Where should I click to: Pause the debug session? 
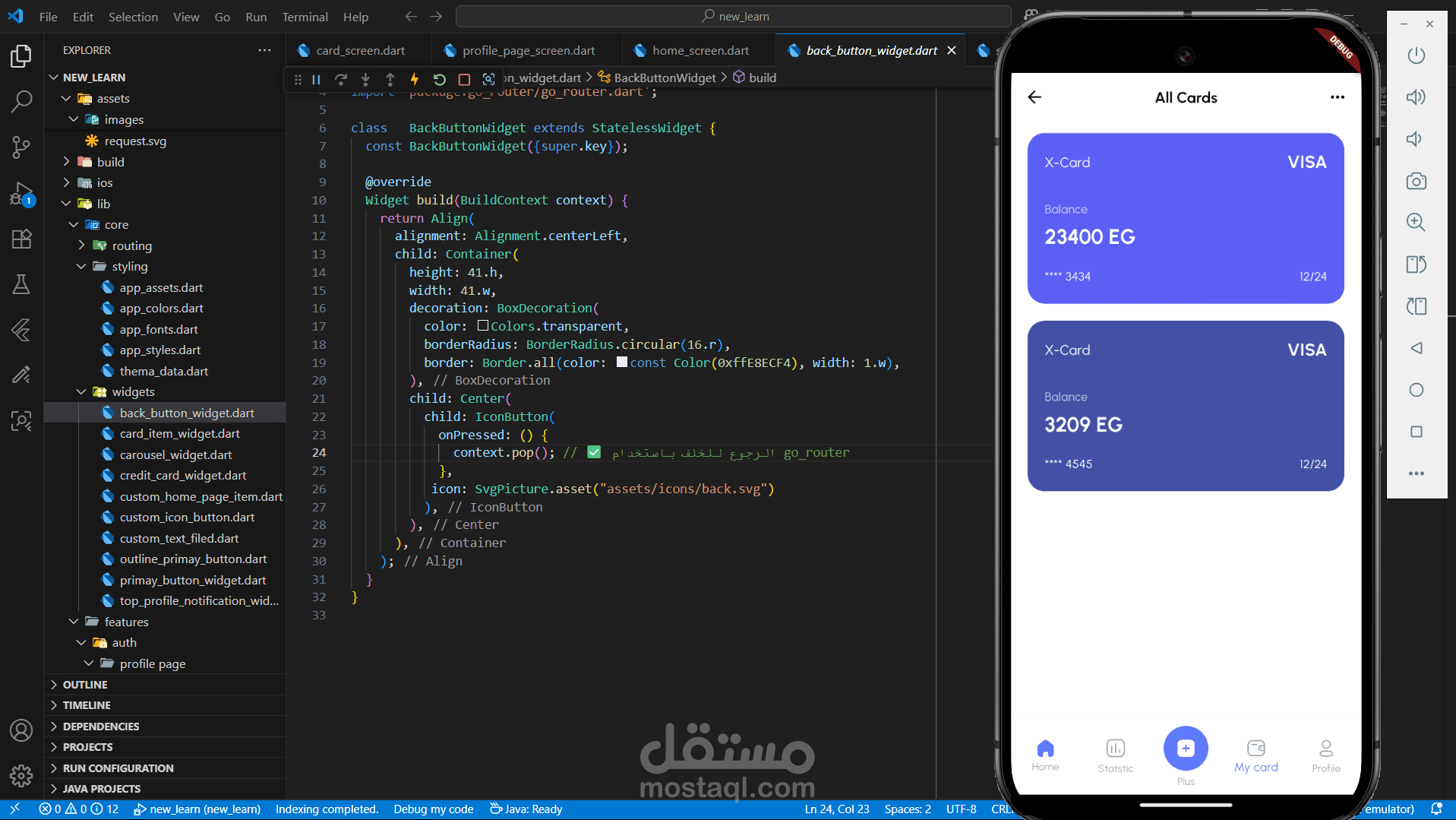tap(316, 79)
